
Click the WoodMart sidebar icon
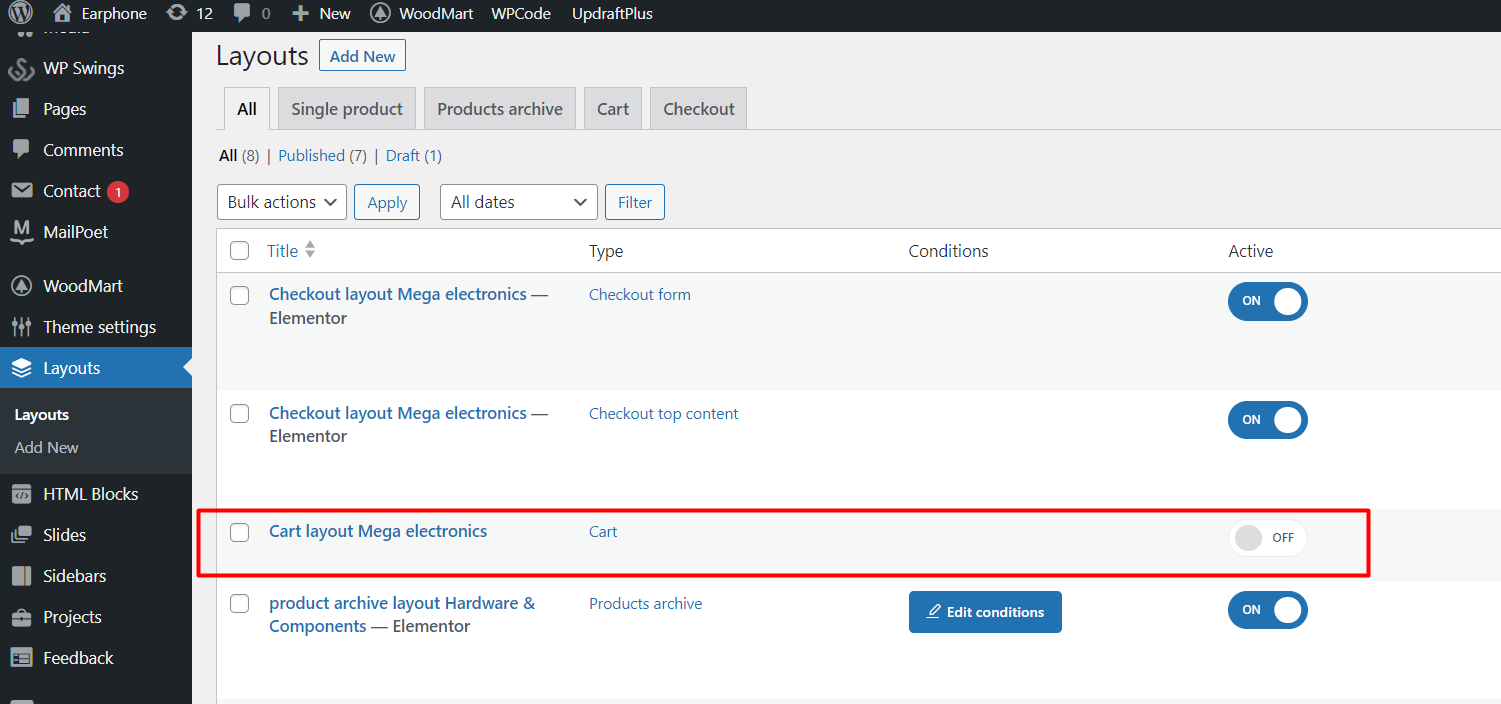point(22,286)
